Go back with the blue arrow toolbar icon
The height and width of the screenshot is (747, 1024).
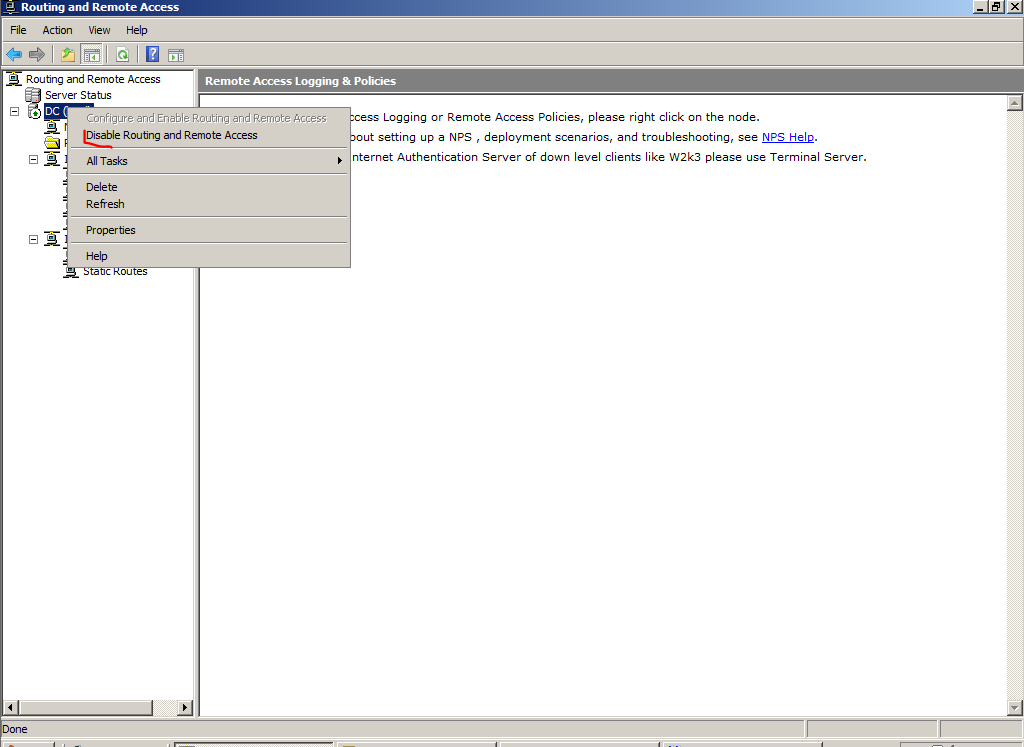[x=14, y=55]
